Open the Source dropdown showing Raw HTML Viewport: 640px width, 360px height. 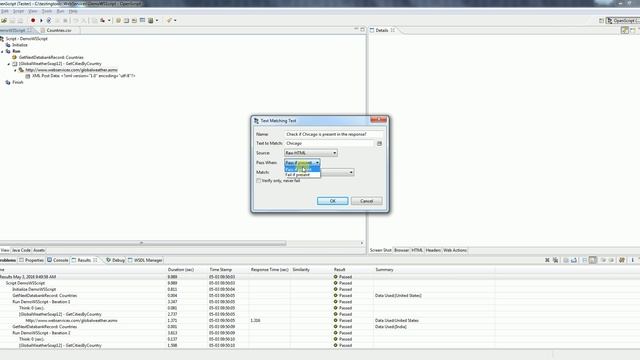tap(311, 153)
